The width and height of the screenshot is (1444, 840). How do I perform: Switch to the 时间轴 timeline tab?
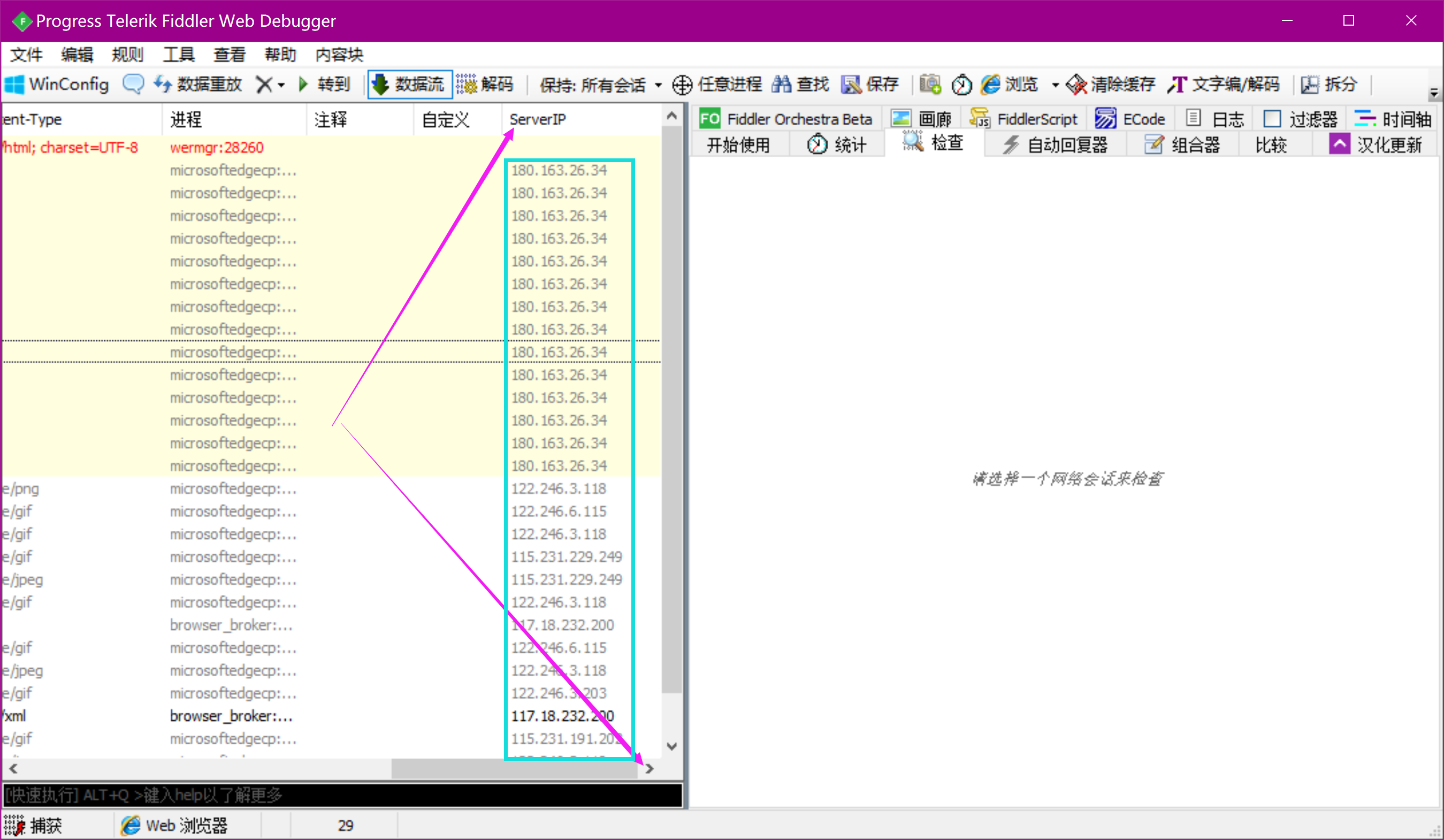click(1393, 119)
